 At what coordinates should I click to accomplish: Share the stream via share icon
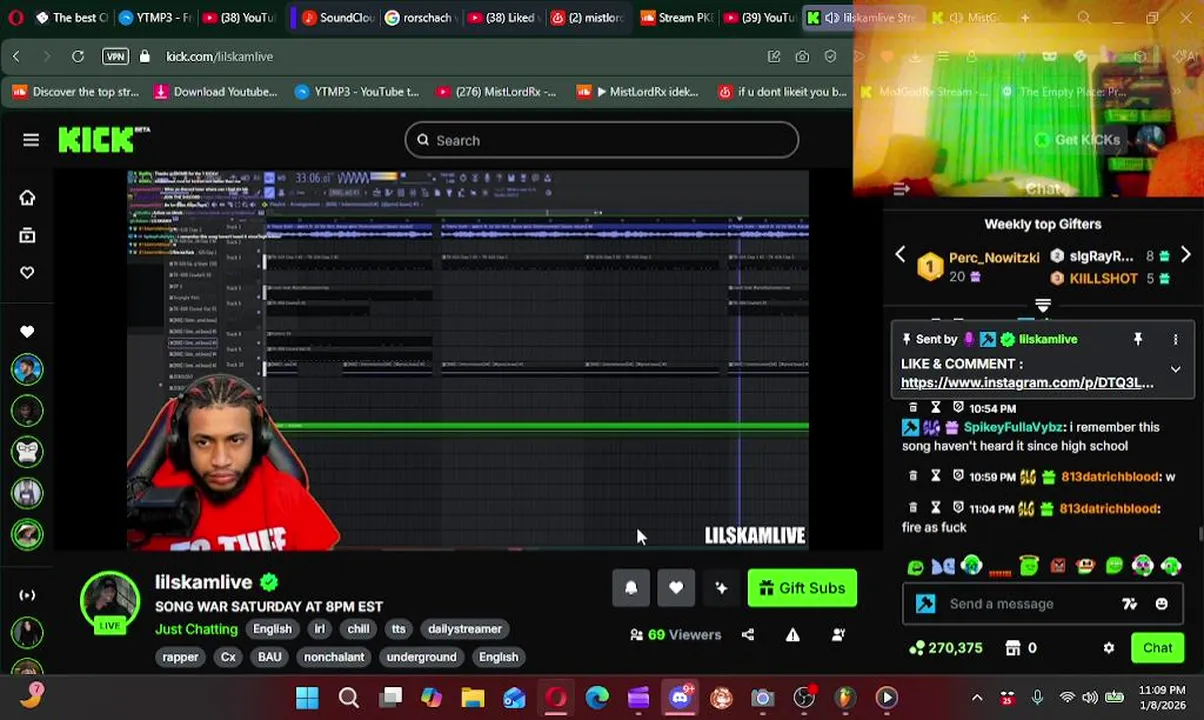point(748,634)
